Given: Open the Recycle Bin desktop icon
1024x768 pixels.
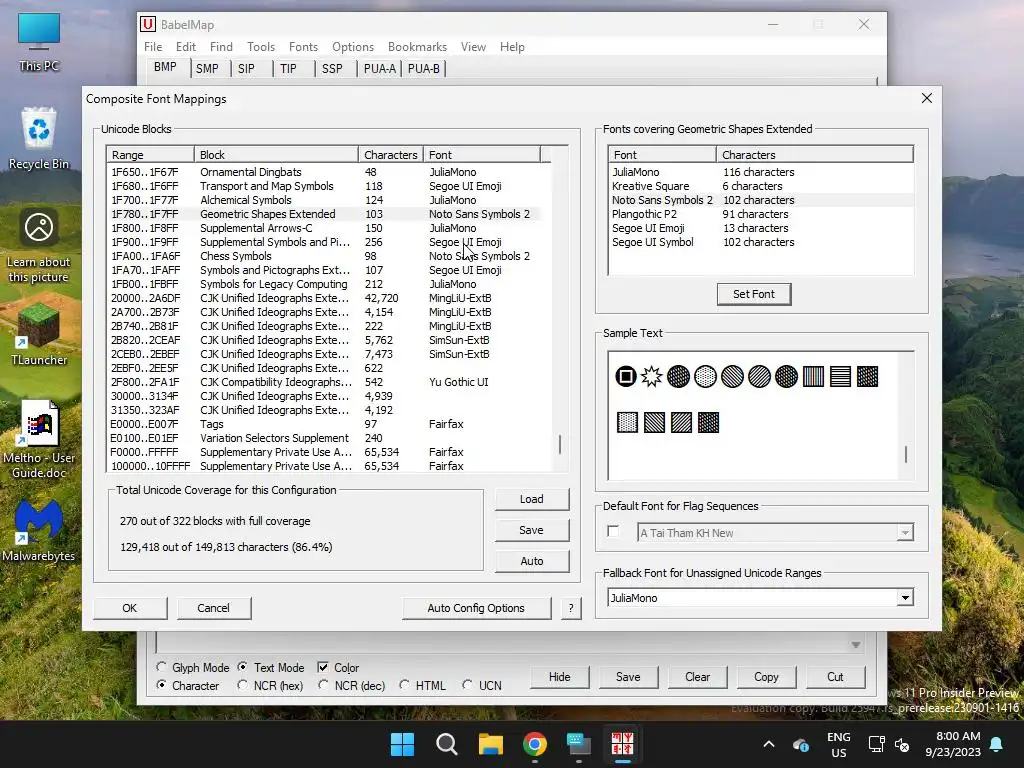Looking at the screenshot, I should click(39, 138).
